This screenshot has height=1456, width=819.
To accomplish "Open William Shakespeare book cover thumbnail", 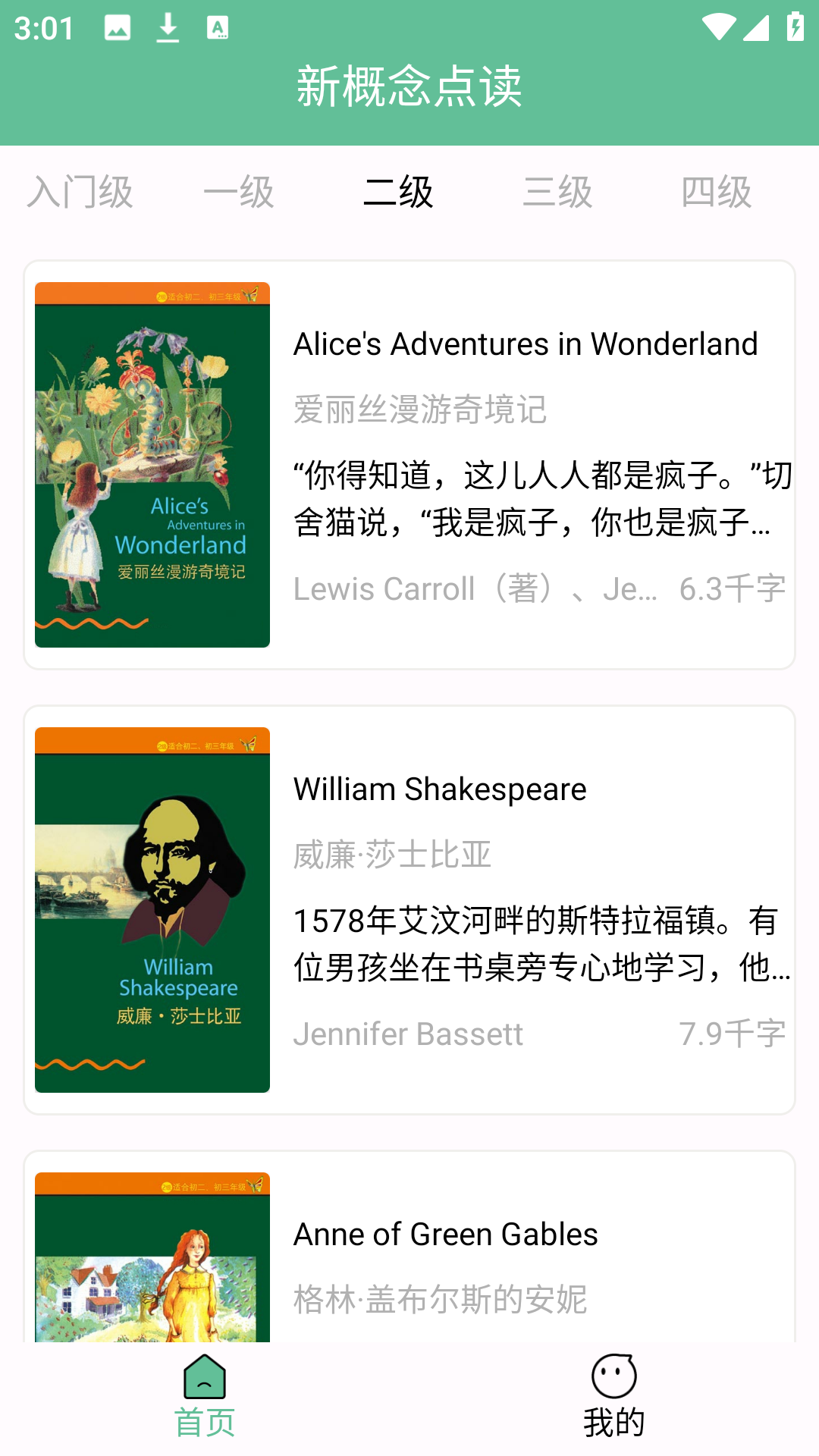I will (x=152, y=910).
